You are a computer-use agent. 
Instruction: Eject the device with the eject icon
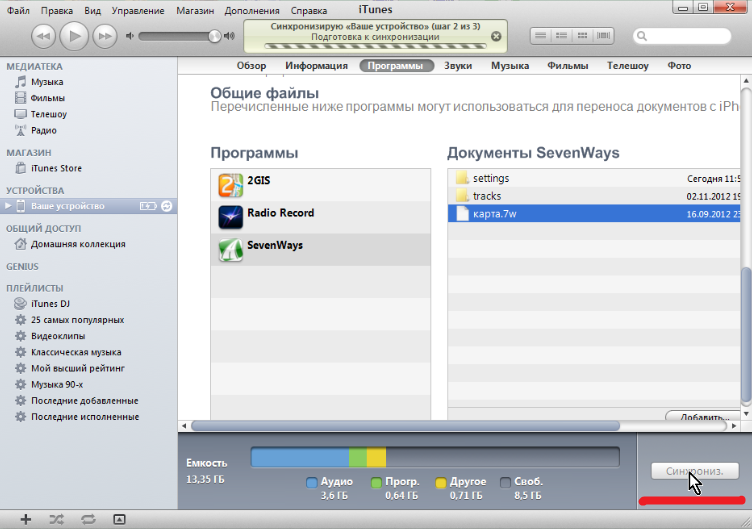click(x=167, y=206)
